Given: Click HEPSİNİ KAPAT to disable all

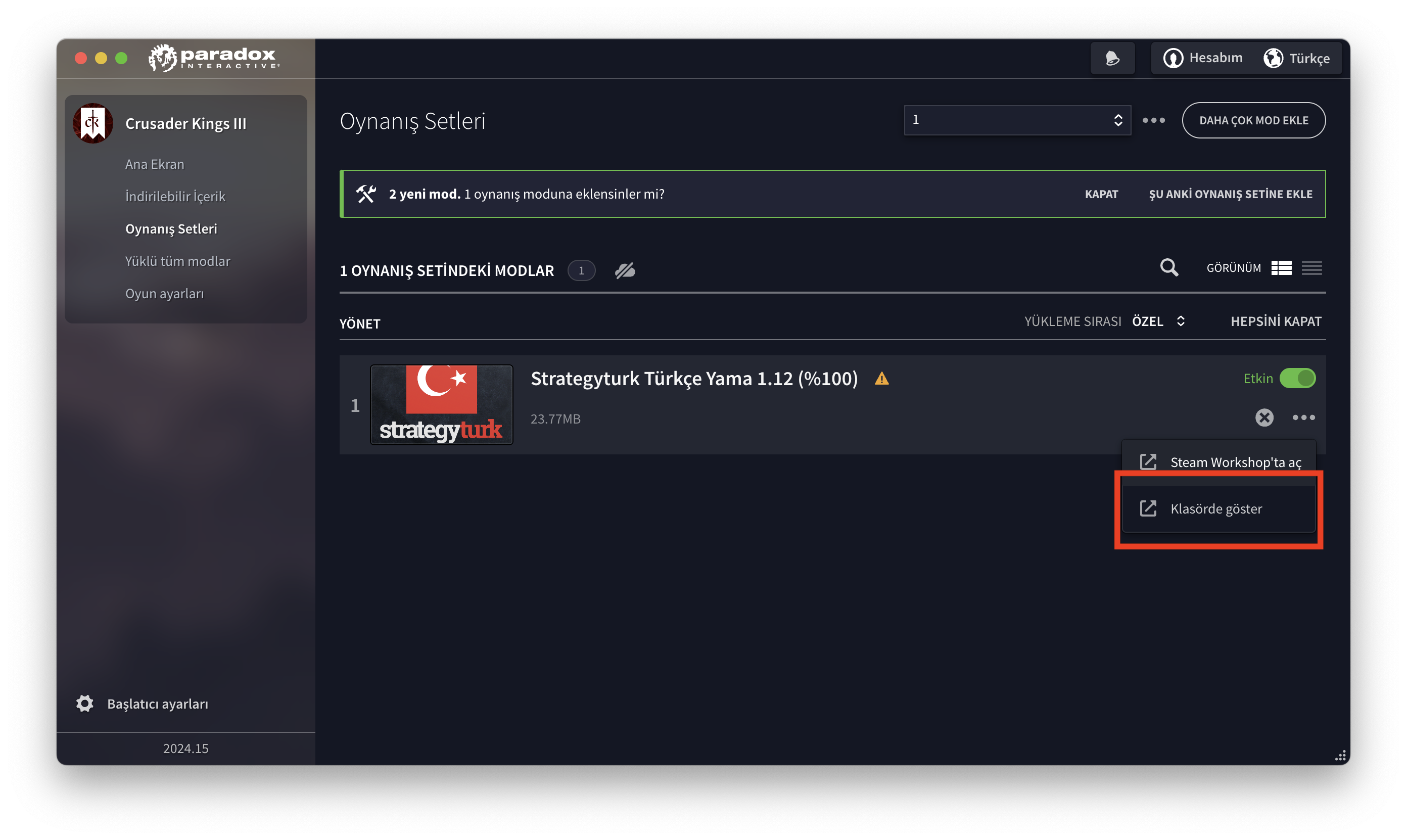Looking at the screenshot, I should point(1276,321).
